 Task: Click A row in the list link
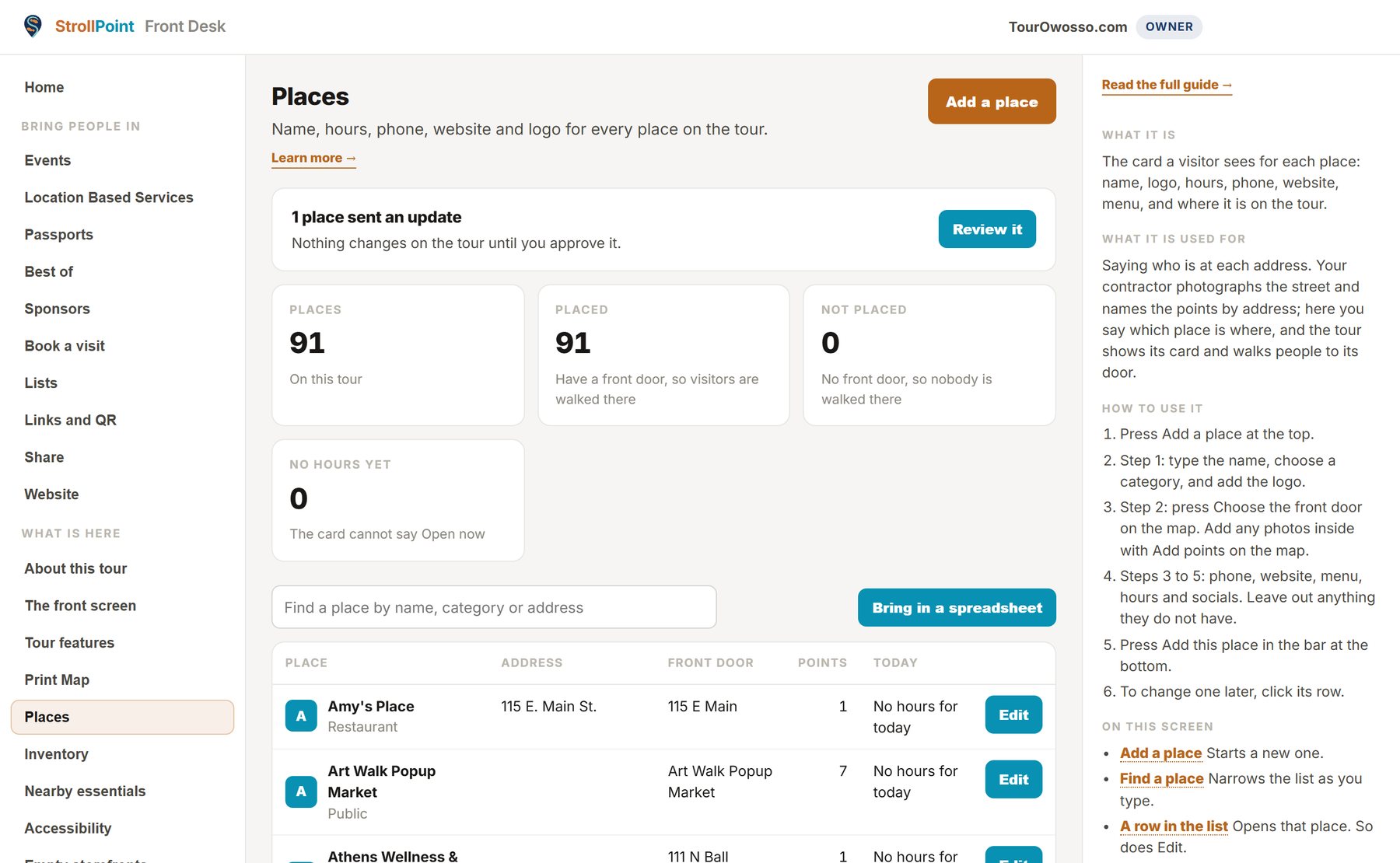[x=1174, y=826]
